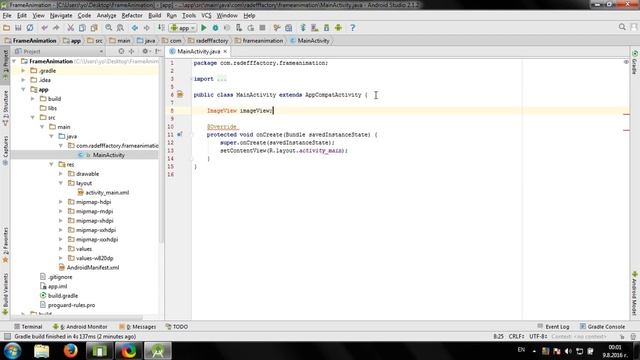Click CRLF line separator in status bar

[x=516, y=337]
